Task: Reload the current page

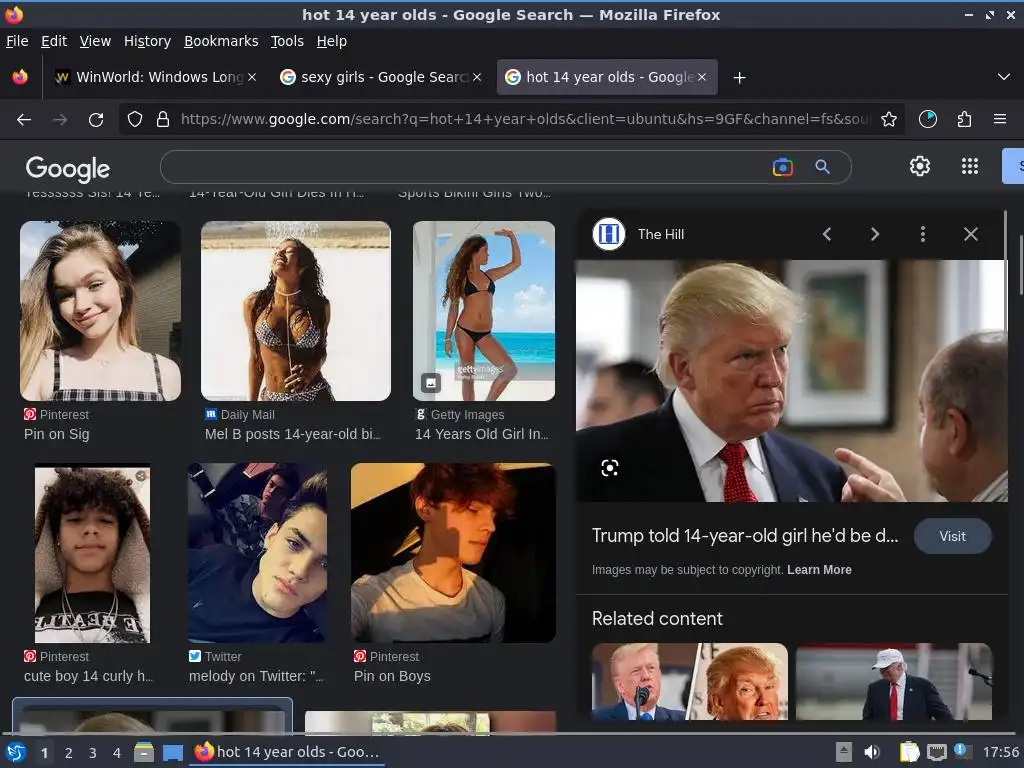Action: [x=96, y=120]
